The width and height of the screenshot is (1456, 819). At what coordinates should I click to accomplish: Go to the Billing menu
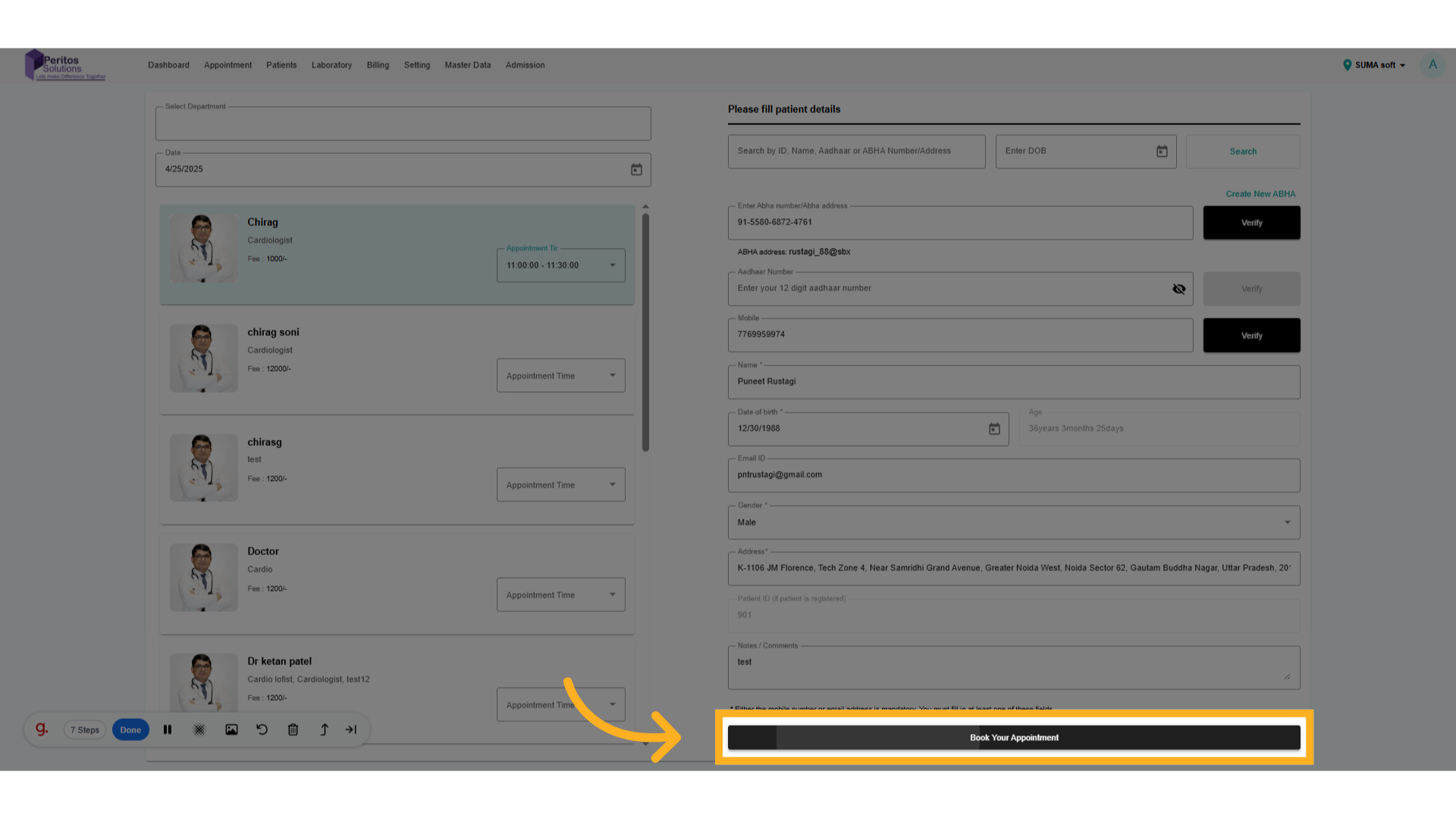[x=378, y=65]
